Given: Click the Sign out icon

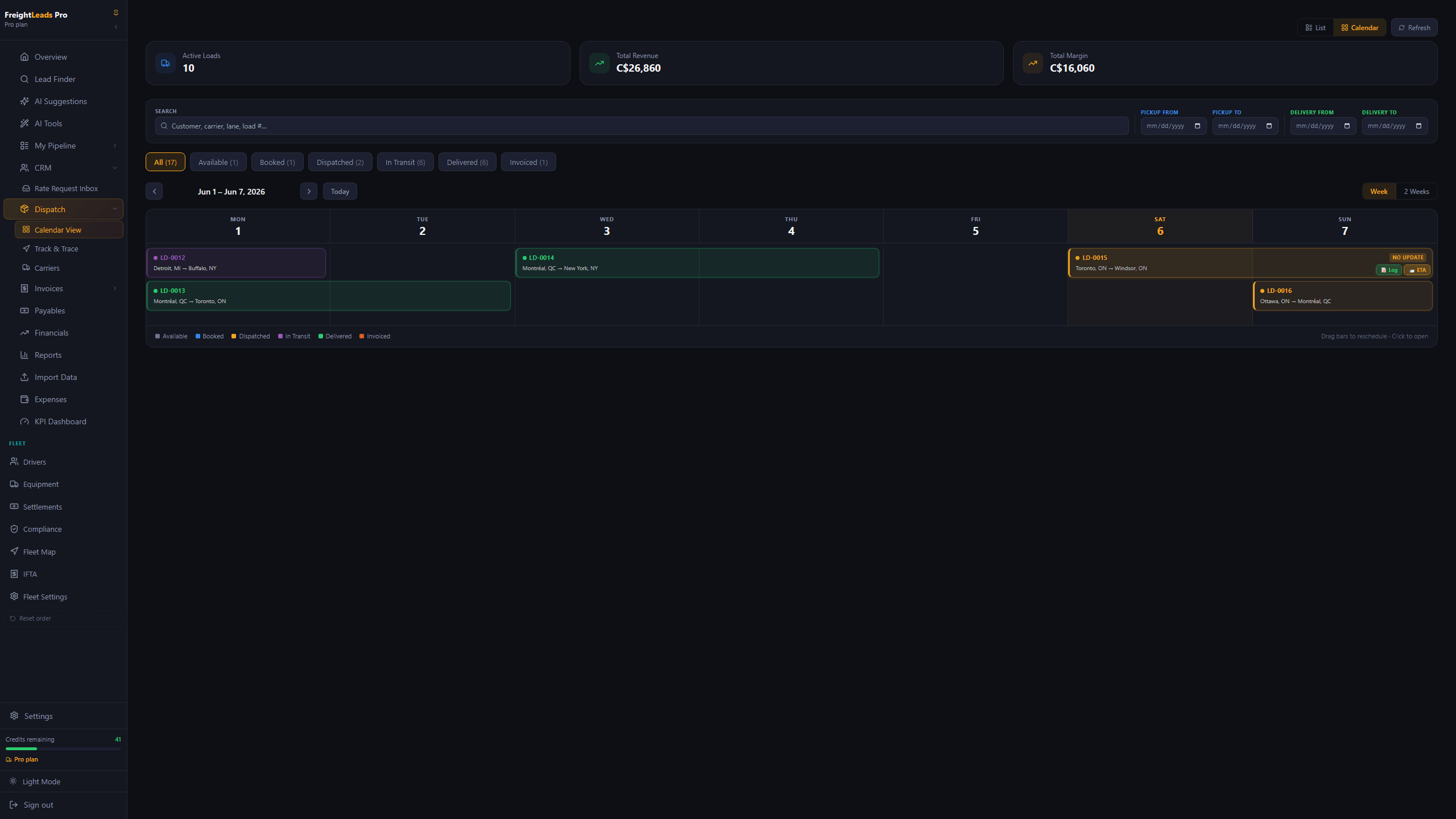Looking at the screenshot, I should pos(14,805).
